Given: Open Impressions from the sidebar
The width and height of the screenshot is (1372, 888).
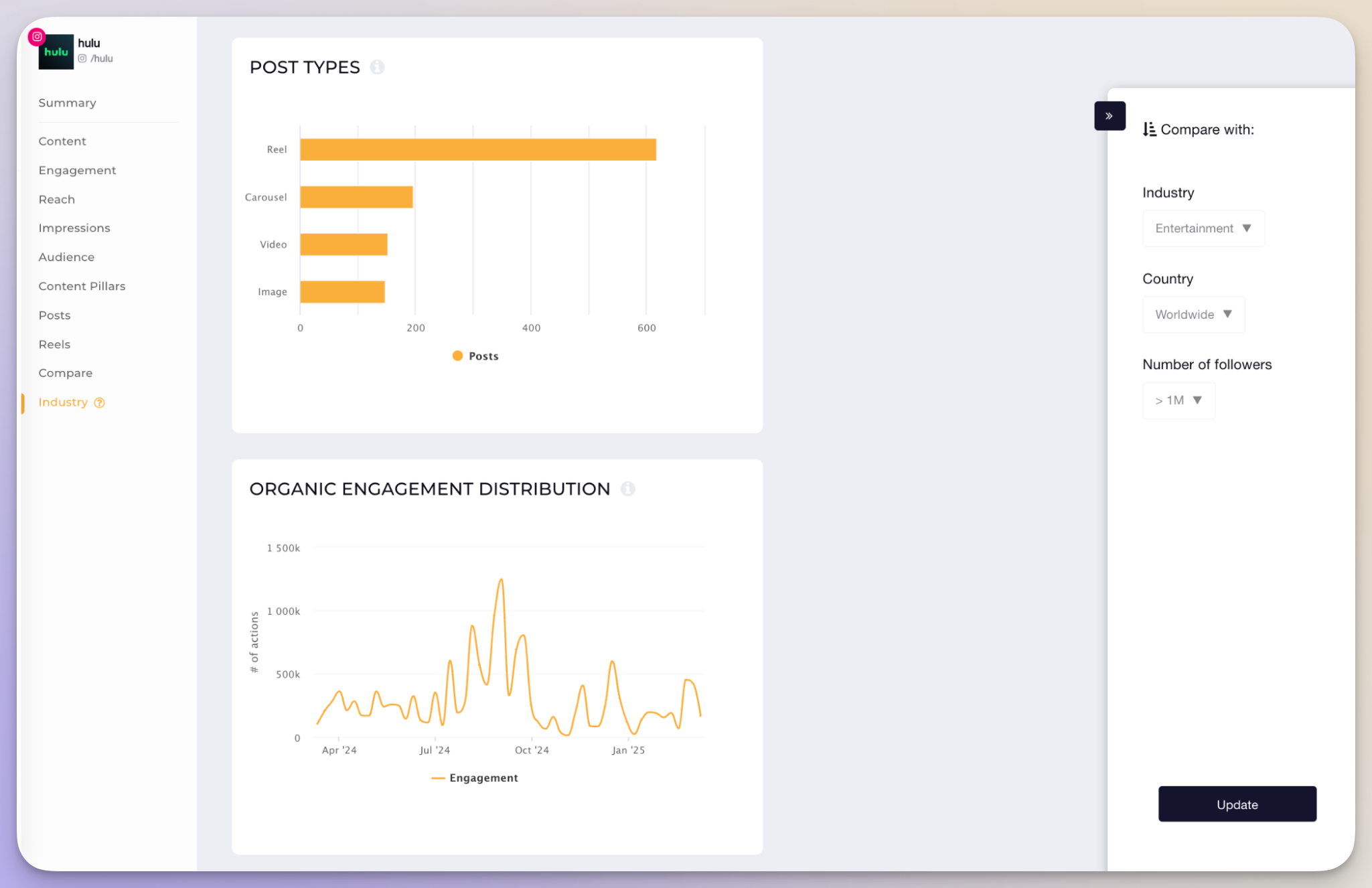Looking at the screenshot, I should pyautogui.click(x=74, y=228).
